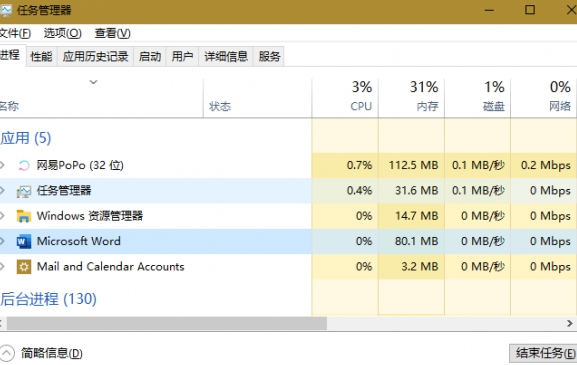Click the 任务管理器 process row icon
Viewport: 577px width, 365px height.
tap(24, 191)
